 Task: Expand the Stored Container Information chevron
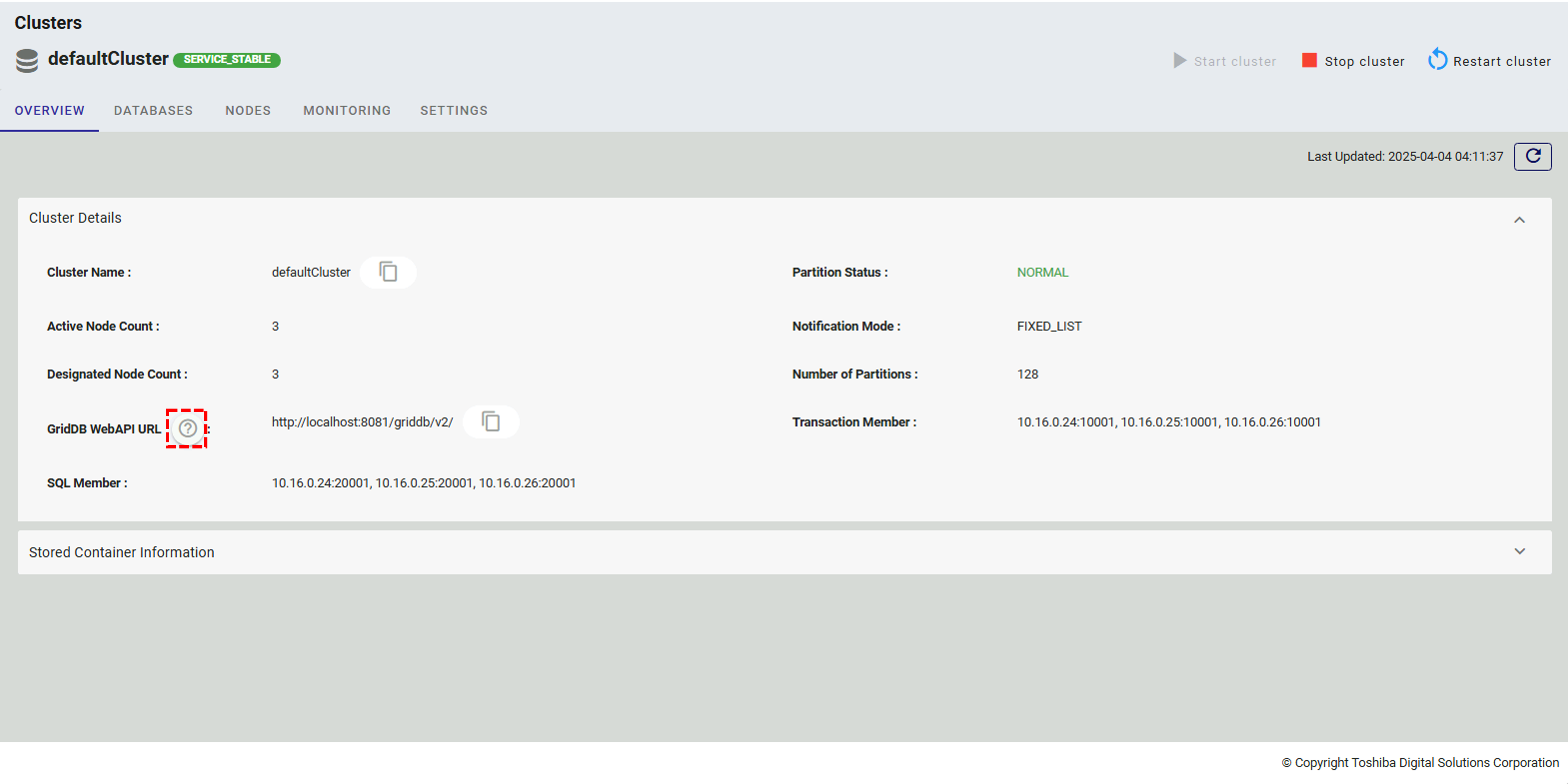point(1519,551)
